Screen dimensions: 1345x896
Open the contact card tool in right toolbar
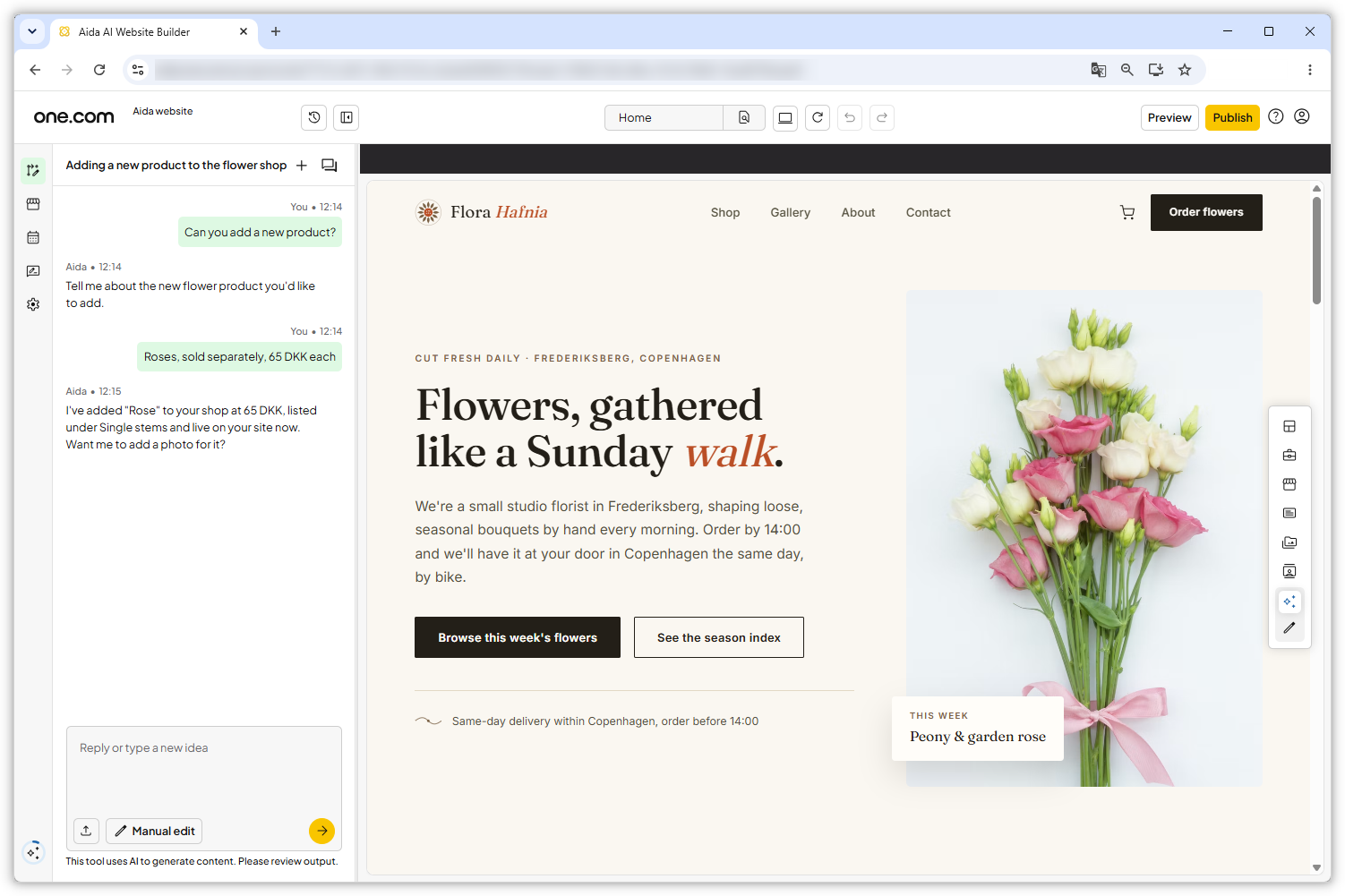pyautogui.click(x=1289, y=571)
